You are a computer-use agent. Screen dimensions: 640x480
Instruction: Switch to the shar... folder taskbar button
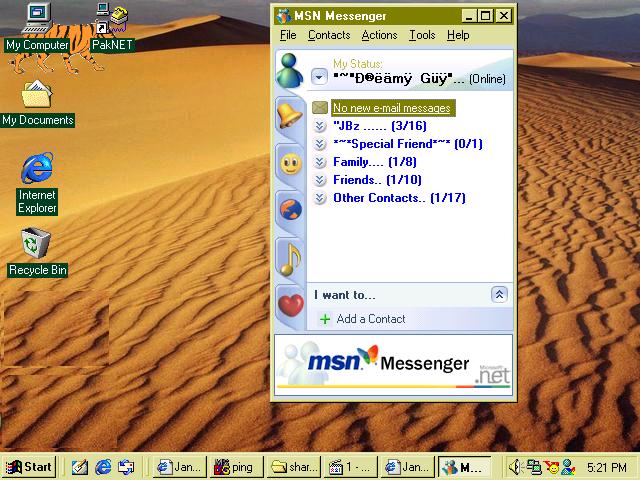pyautogui.click(x=294, y=467)
